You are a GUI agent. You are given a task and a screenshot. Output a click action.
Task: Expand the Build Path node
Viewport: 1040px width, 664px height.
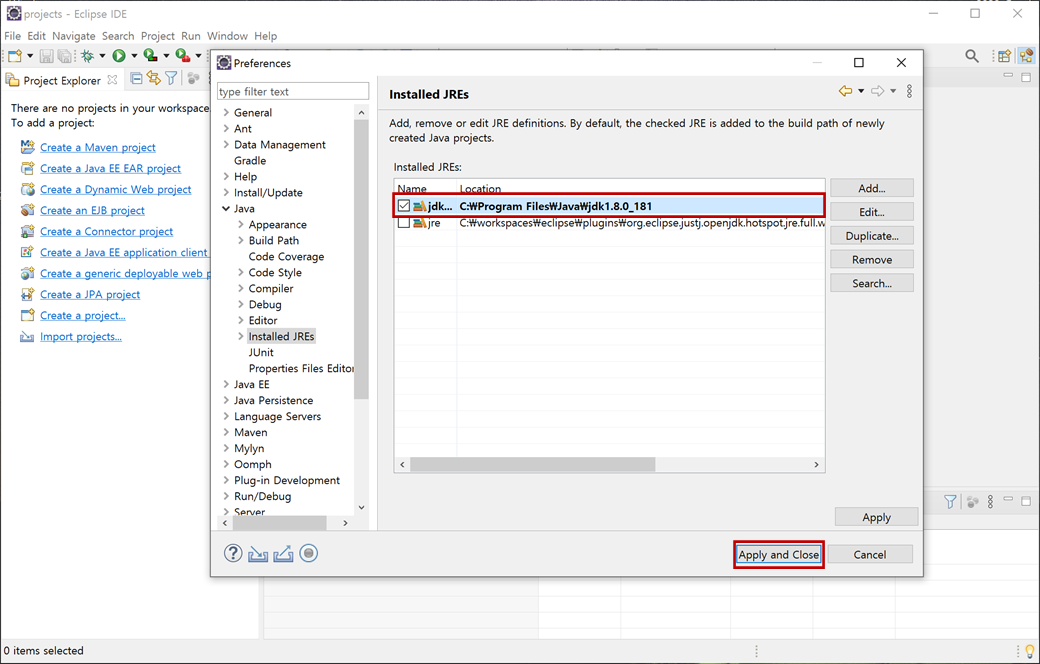(x=241, y=240)
